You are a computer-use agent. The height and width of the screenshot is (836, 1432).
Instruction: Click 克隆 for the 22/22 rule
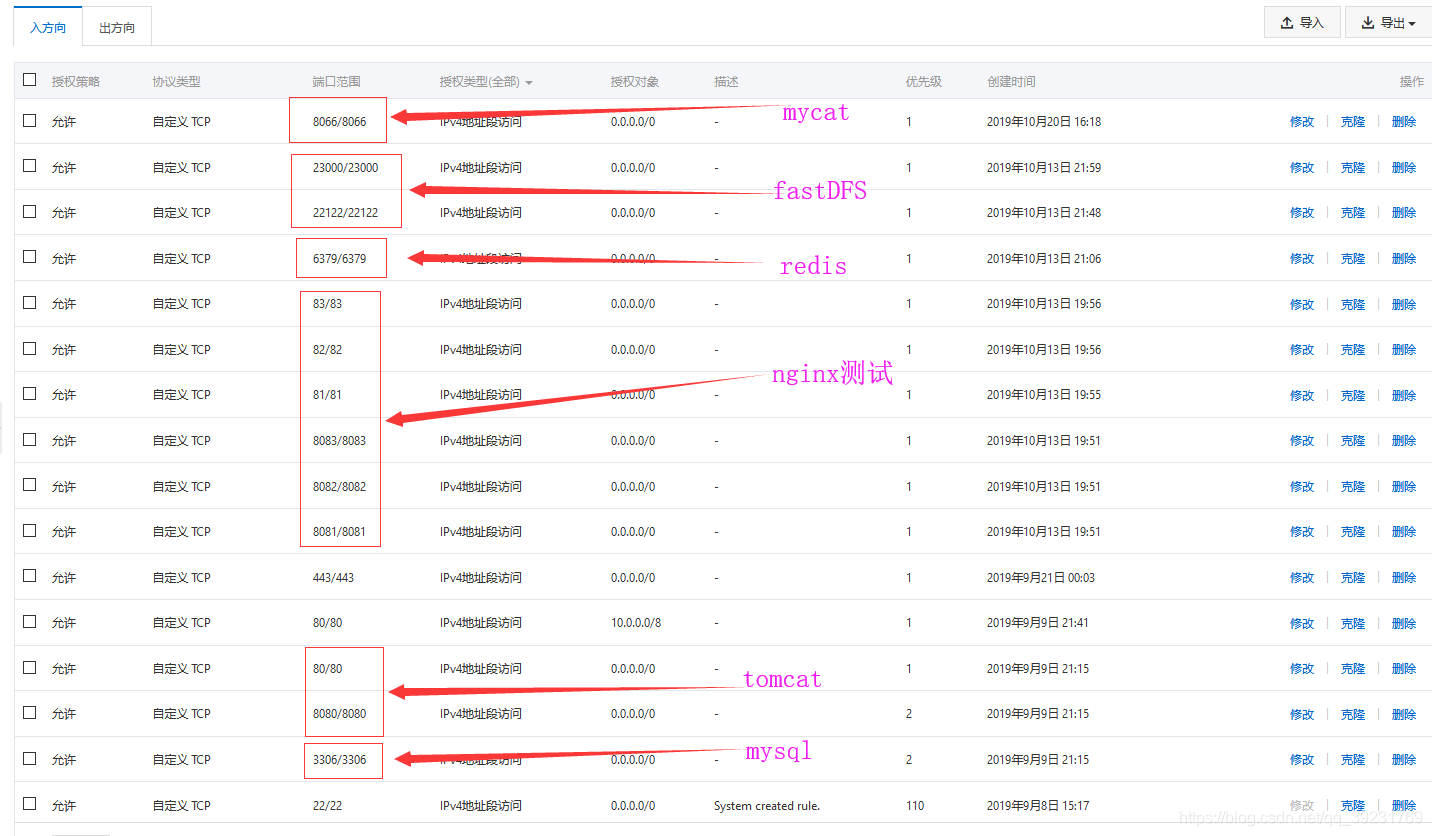pos(1353,806)
